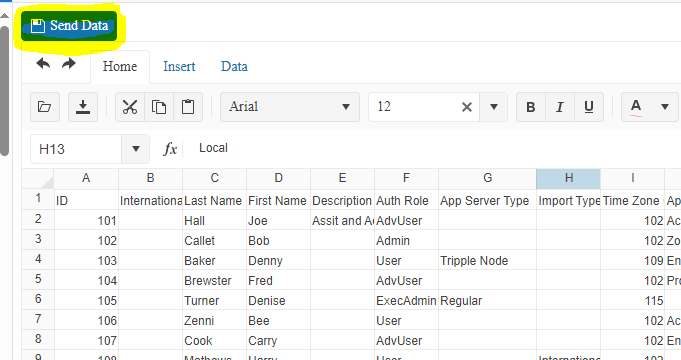Toggle italic formatting
Viewport: 681px width, 360px height.
pyautogui.click(x=560, y=107)
